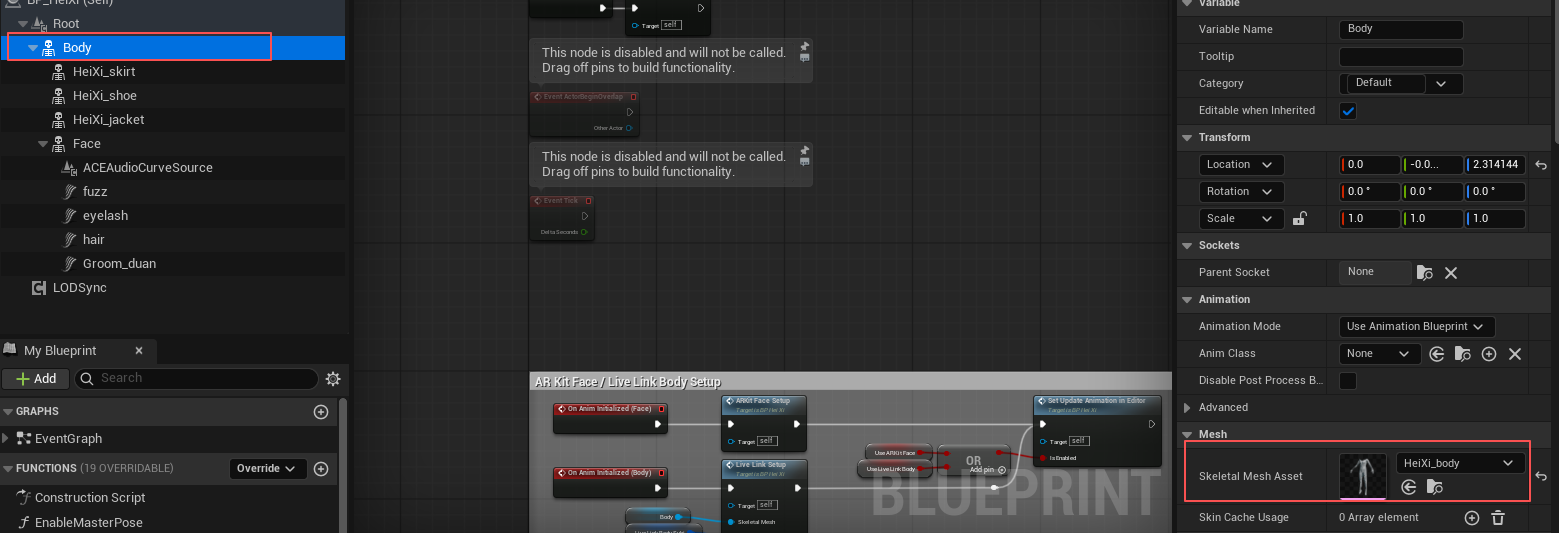The height and width of the screenshot is (533, 1559).
Task: Click the HeiXi_body mesh thumbnail
Action: pos(1363,476)
